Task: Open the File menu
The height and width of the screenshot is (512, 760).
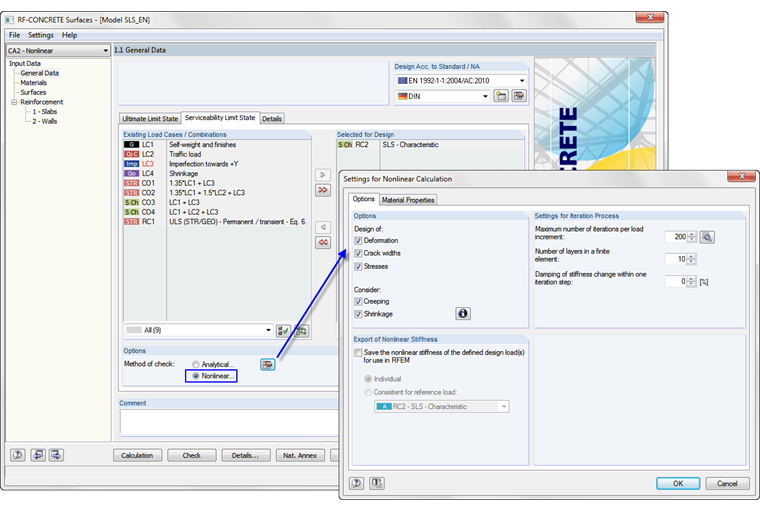Action: pos(15,35)
